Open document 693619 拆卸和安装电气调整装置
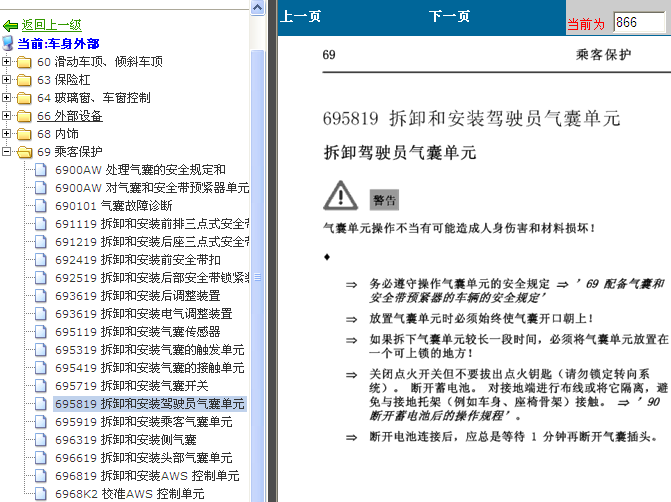 pos(143,314)
